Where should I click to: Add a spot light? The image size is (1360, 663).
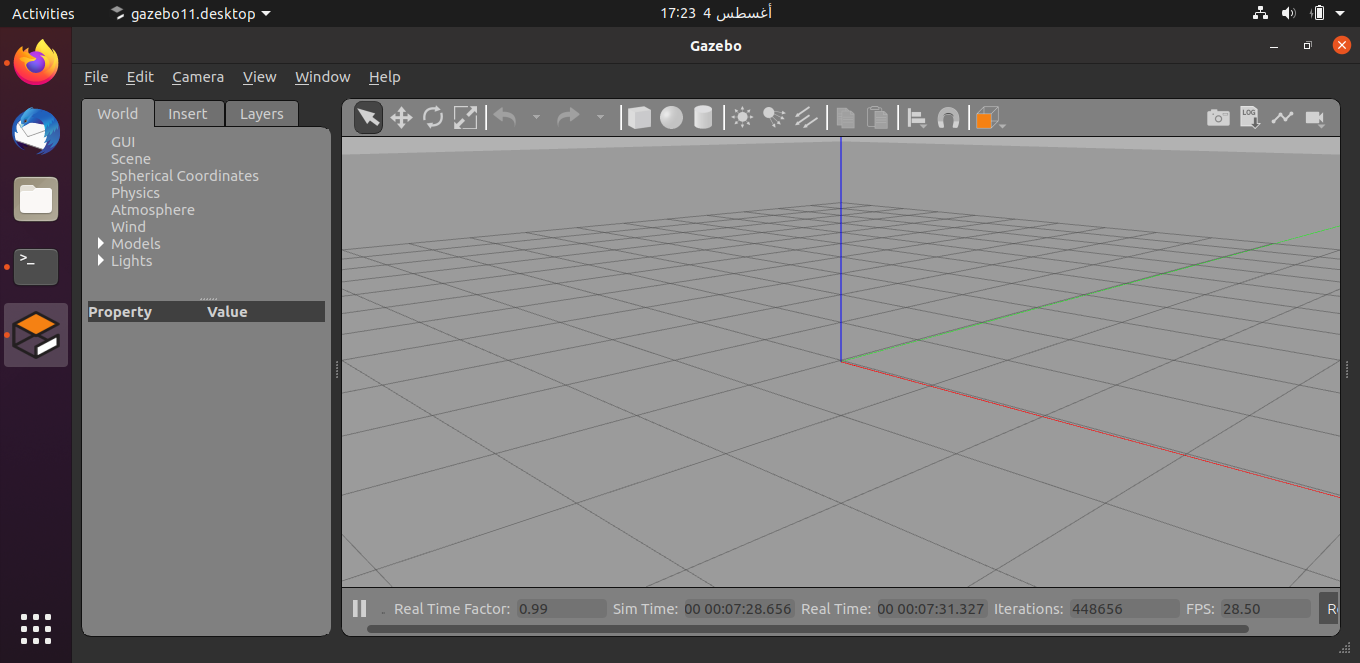click(x=774, y=118)
